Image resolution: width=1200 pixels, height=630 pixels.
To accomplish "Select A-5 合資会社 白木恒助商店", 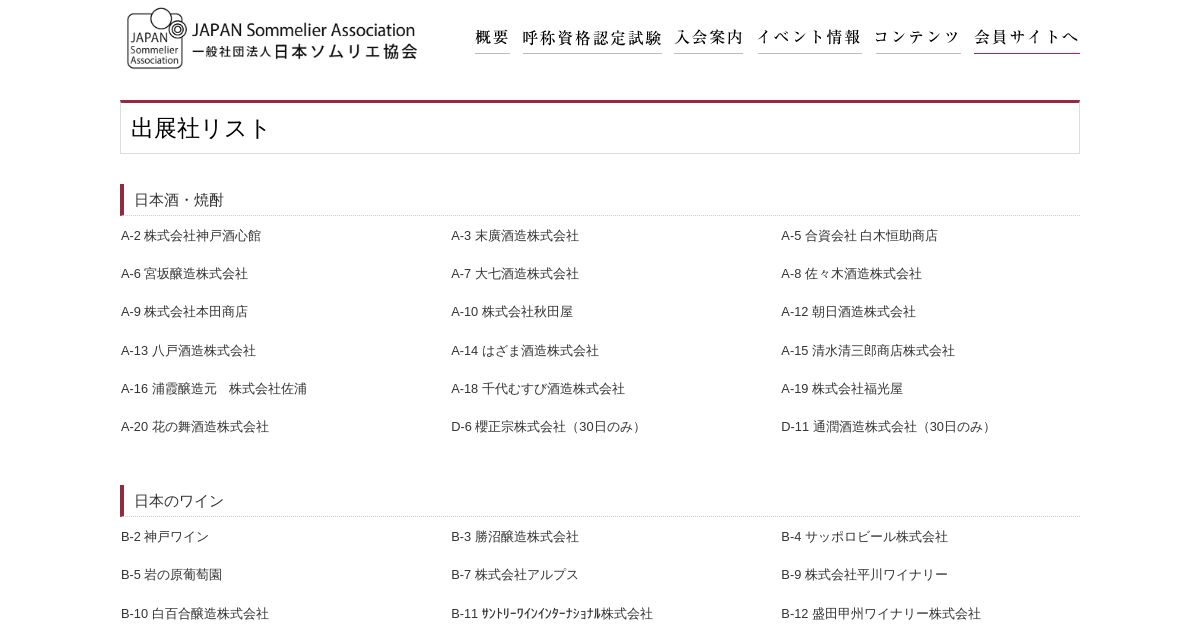I will pyautogui.click(x=859, y=236).
